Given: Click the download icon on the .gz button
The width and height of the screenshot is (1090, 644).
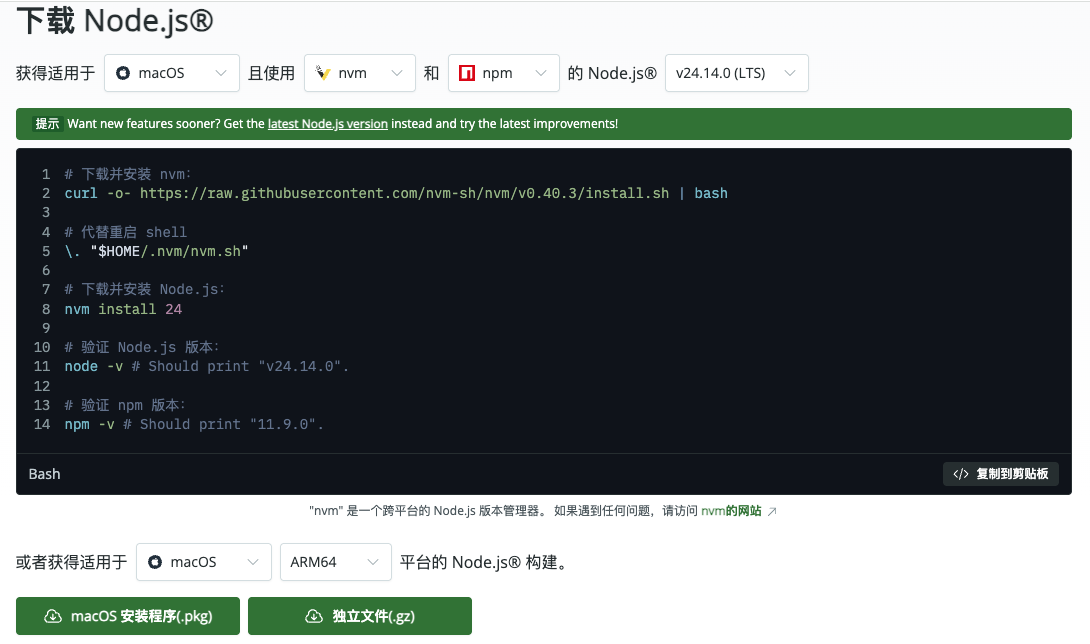Looking at the screenshot, I should [x=316, y=616].
